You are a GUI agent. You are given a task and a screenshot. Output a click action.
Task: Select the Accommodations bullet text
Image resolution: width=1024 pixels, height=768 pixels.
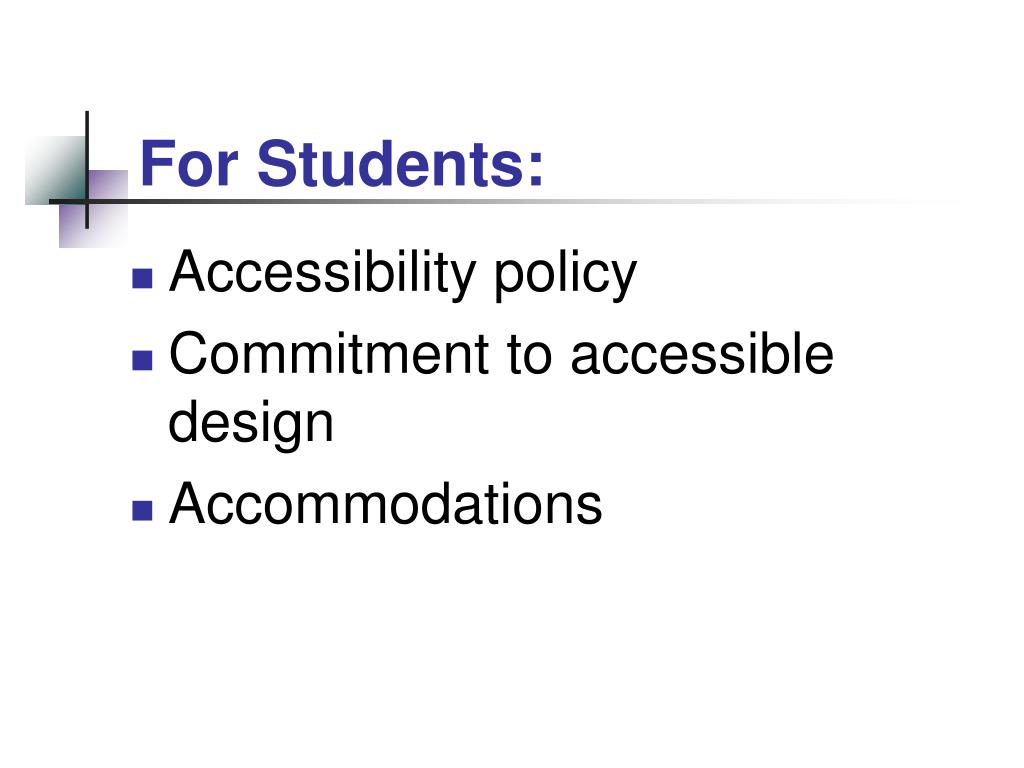385,503
